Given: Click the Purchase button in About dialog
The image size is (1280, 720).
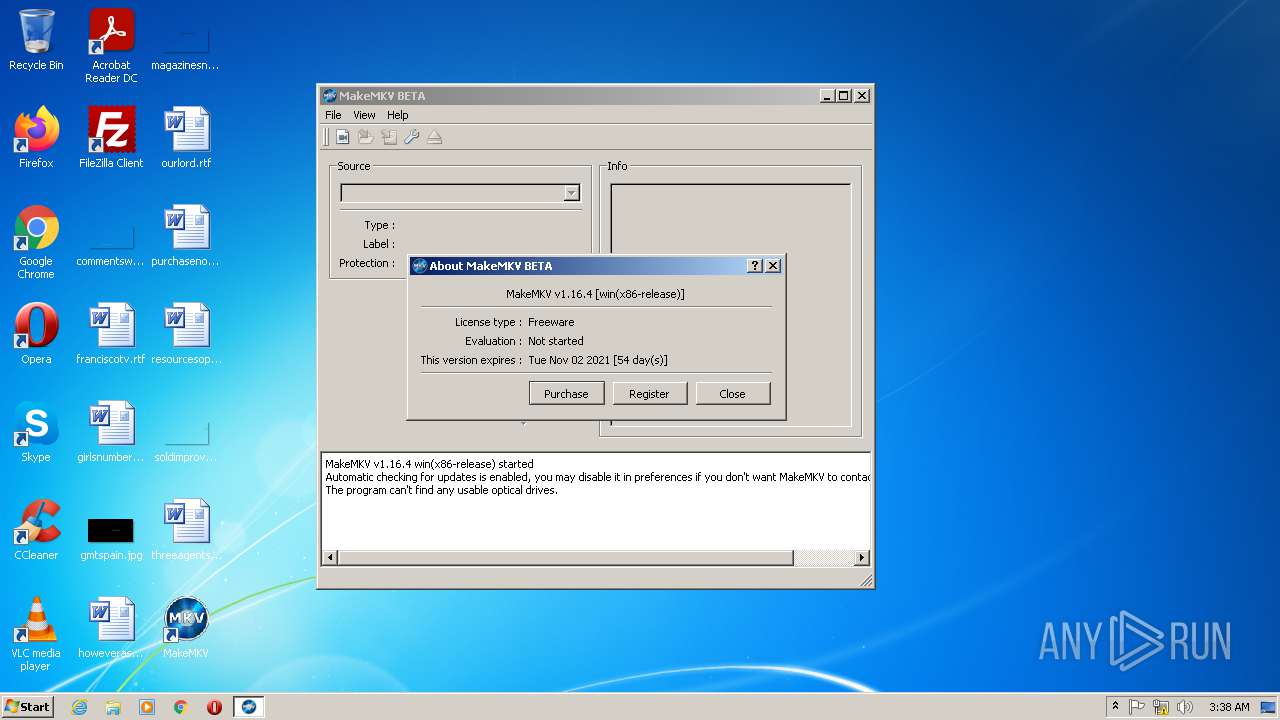Looking at the screenshot, I should click(566, 394).
